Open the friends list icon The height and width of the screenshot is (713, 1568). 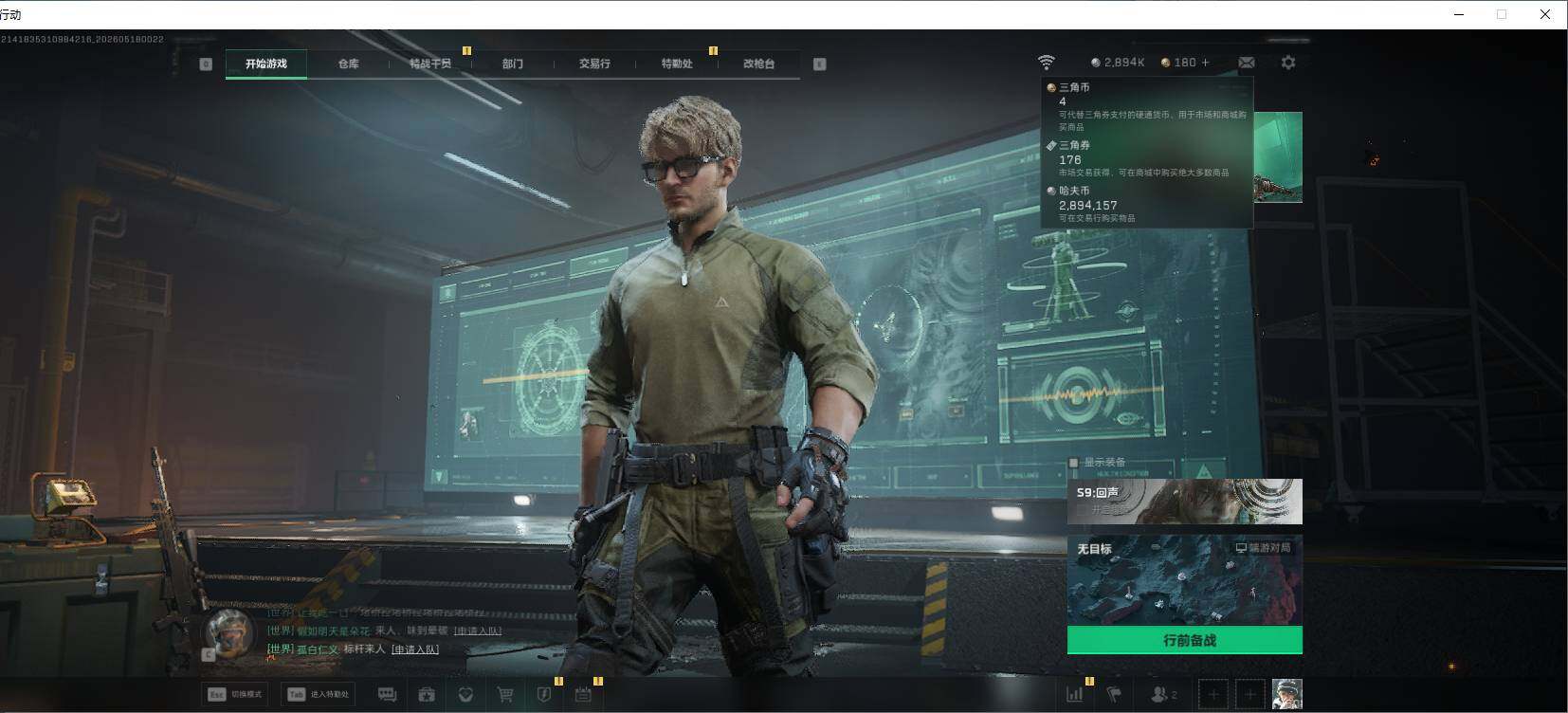coord(1163,694)
